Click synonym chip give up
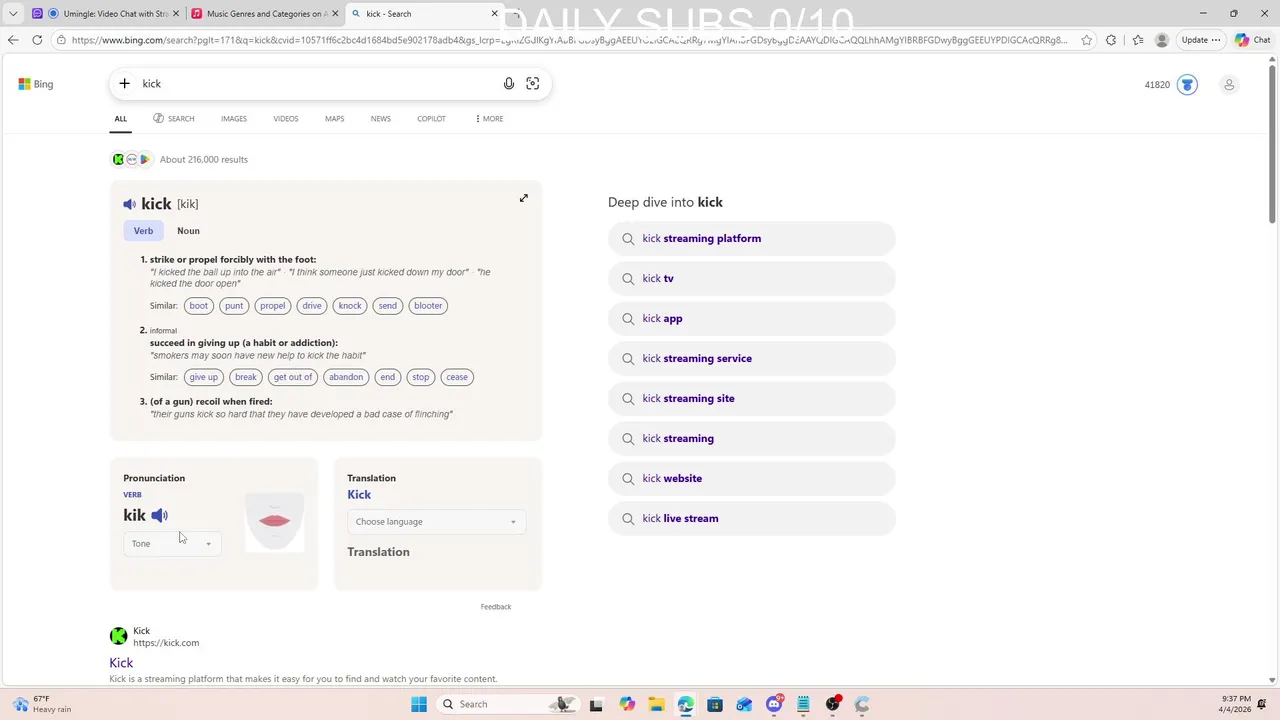This screenshot has width=1280, height=720. pos(203,377)
